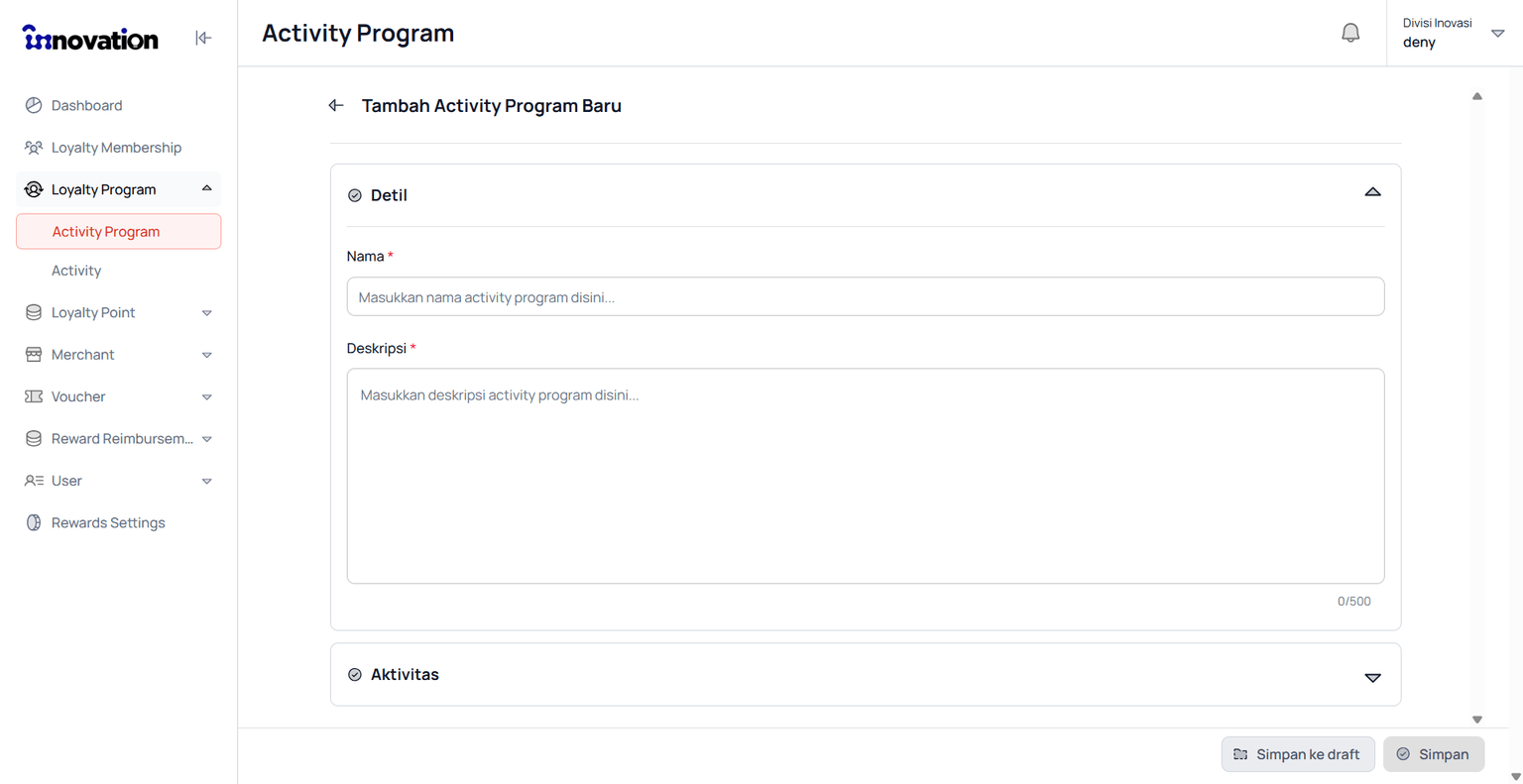Click the check circle icon beside Detil
This screenshot has height=784, width=1523.
point(355,195)
